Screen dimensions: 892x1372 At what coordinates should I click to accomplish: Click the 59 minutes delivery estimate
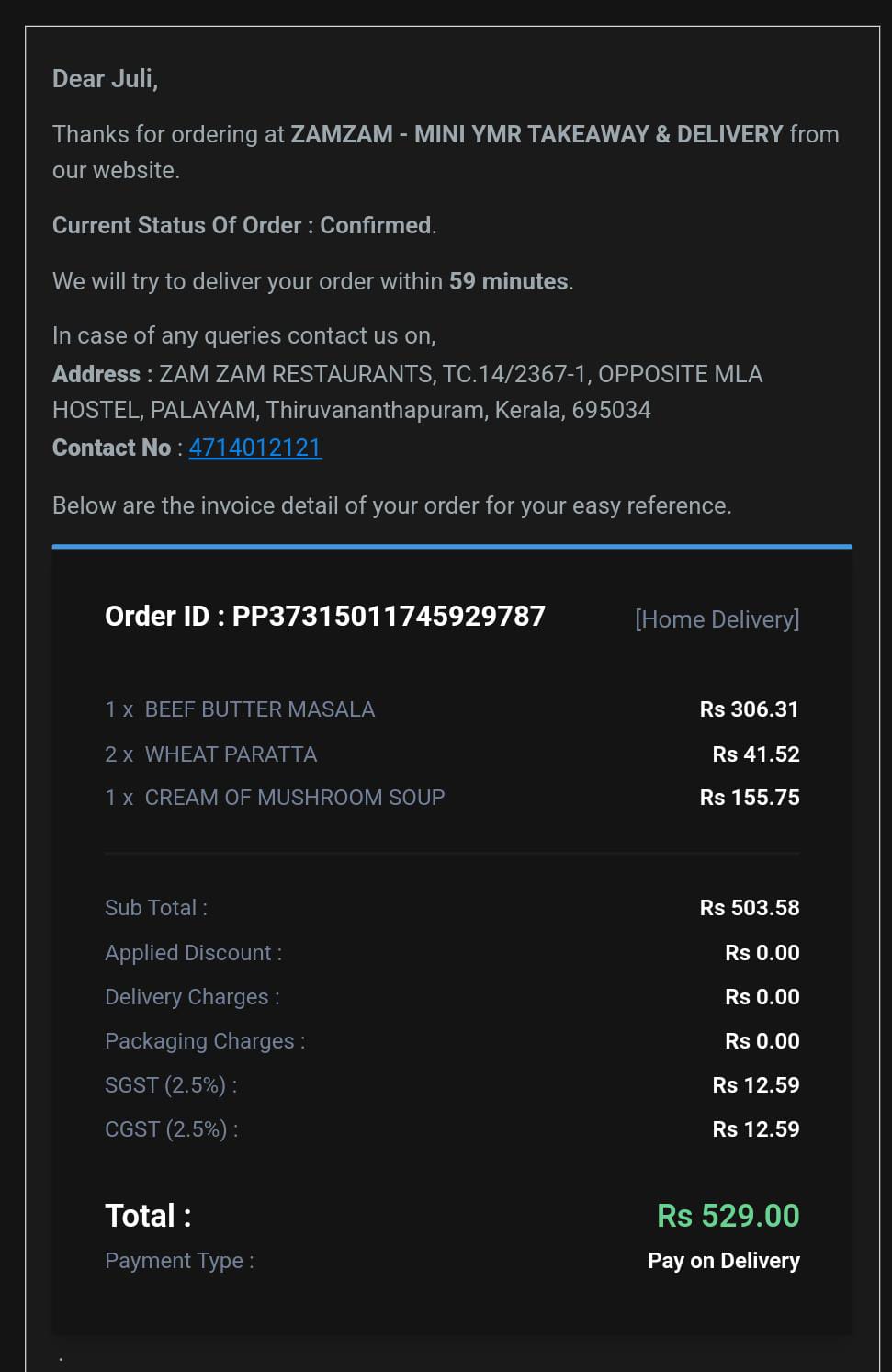click(x=509, y=281)
